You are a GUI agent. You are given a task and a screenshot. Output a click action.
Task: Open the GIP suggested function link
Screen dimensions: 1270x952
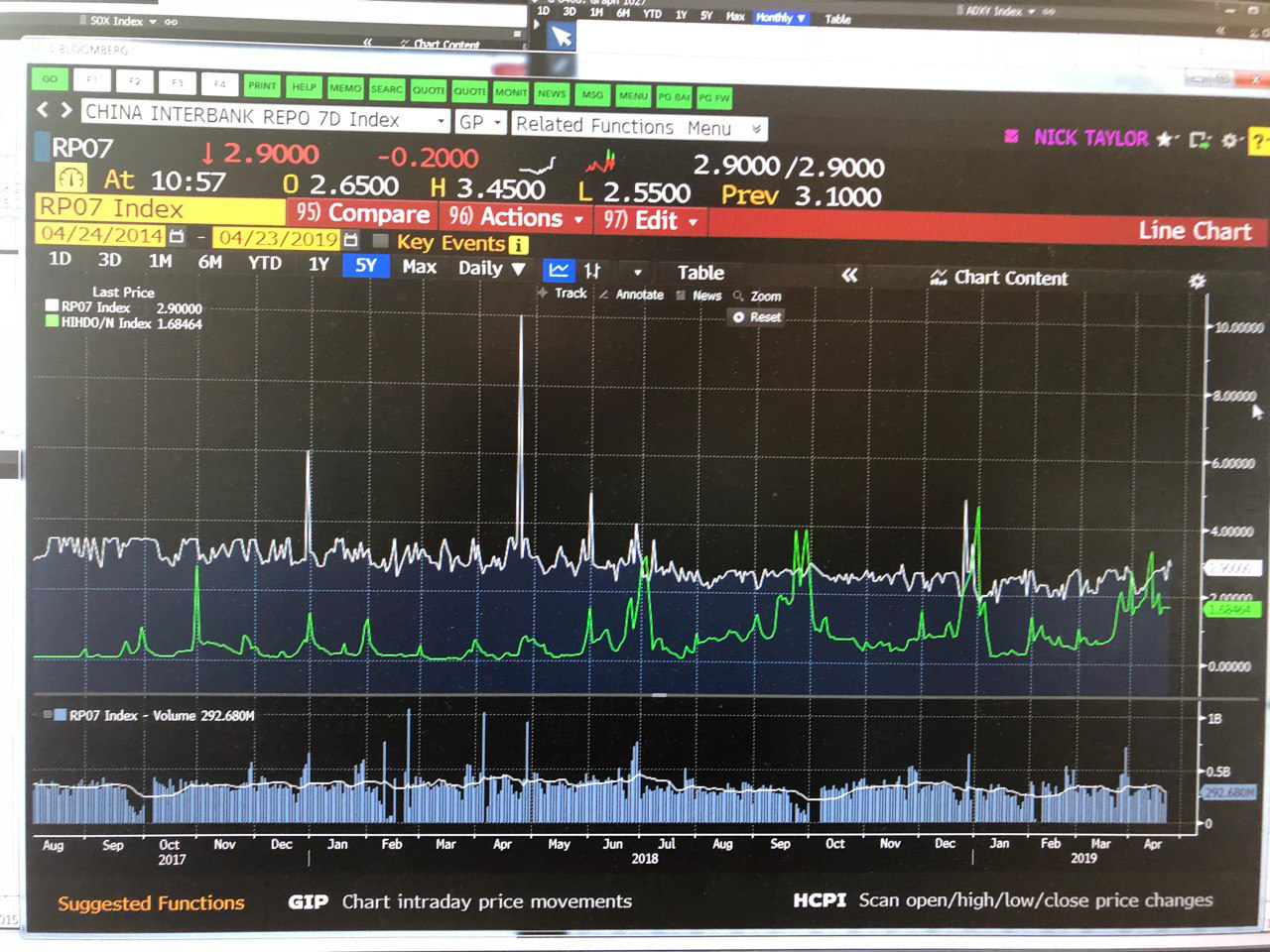click(x=459, y=901)
